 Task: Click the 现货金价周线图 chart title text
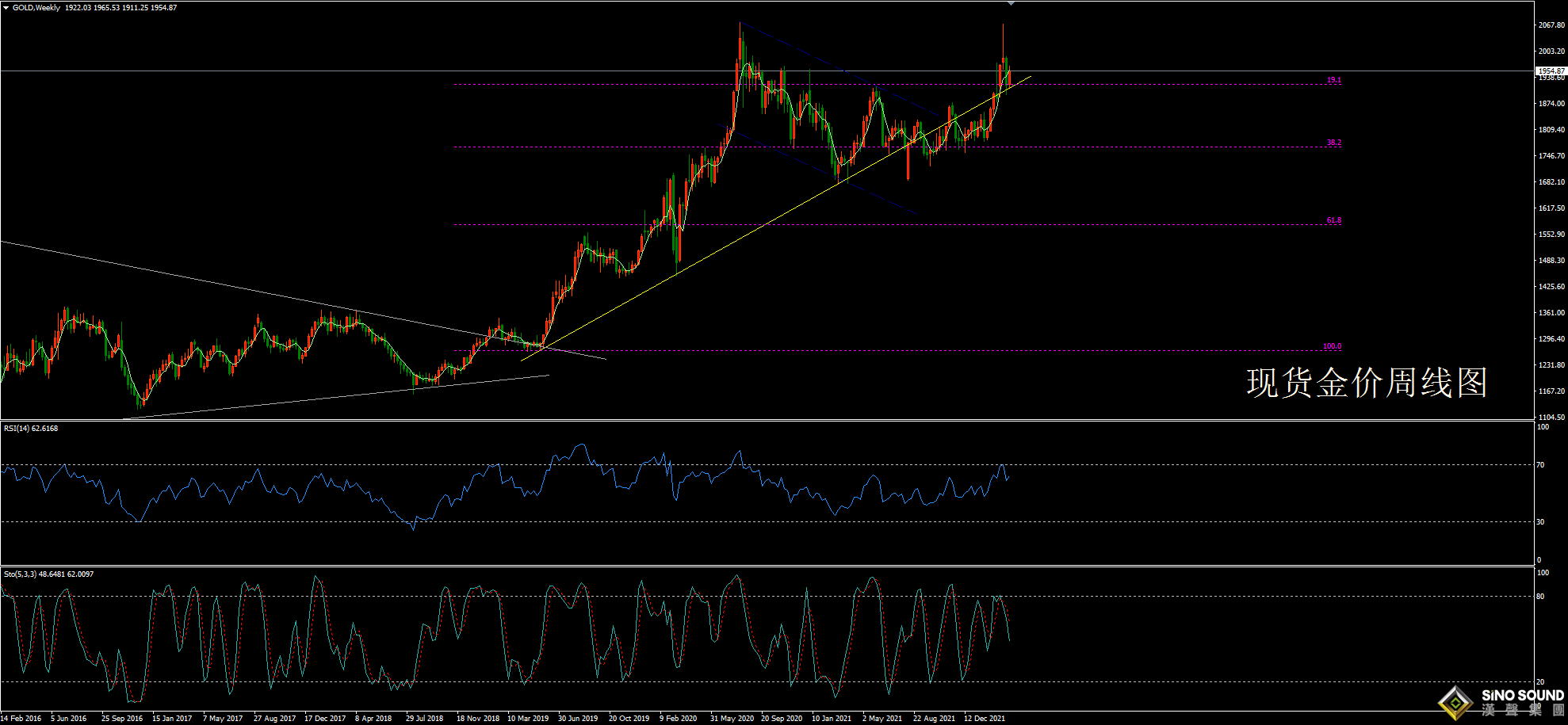pyautogui.click(x=1367, y=383)
